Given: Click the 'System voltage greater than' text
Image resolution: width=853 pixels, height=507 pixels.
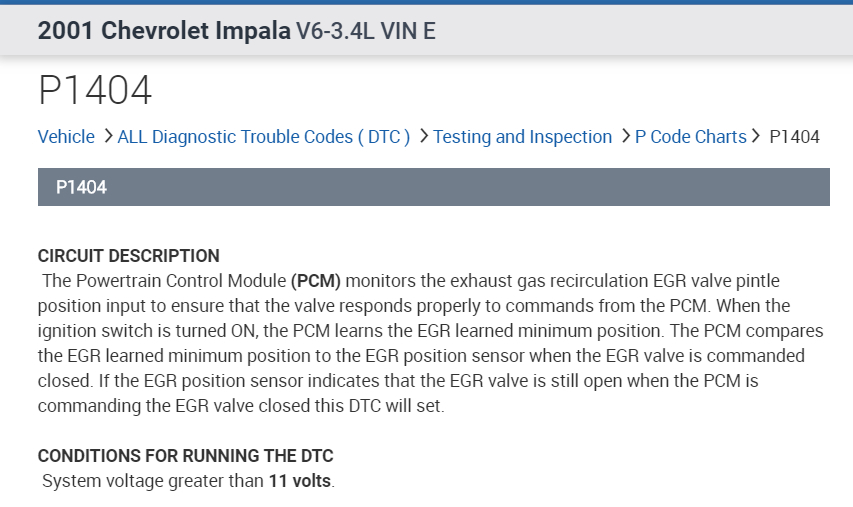Looking at the screenshot, I should click(x=153, y=481).
